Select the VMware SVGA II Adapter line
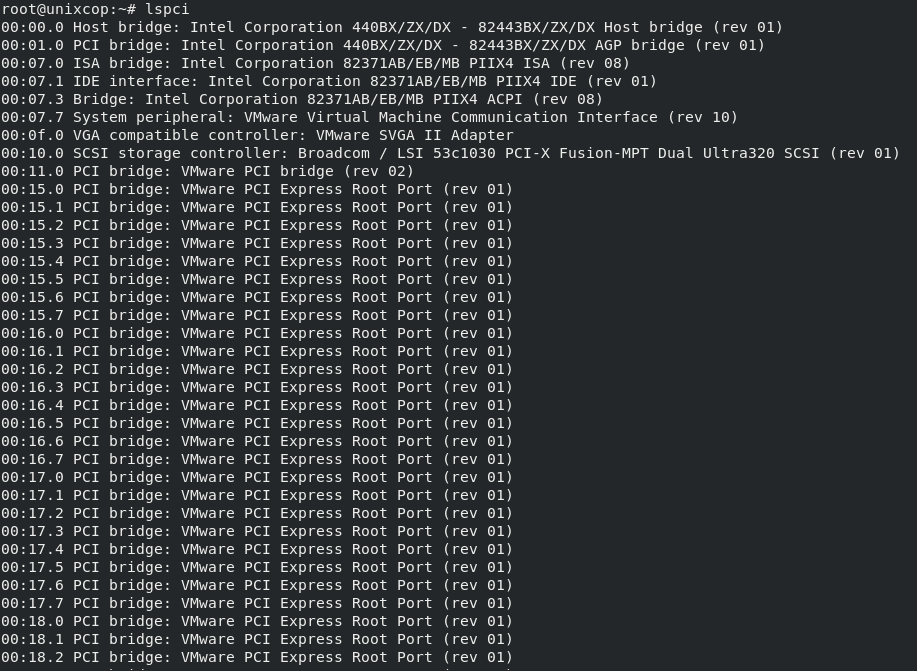Viewport: 917px width, 671px height. (257, 135)
